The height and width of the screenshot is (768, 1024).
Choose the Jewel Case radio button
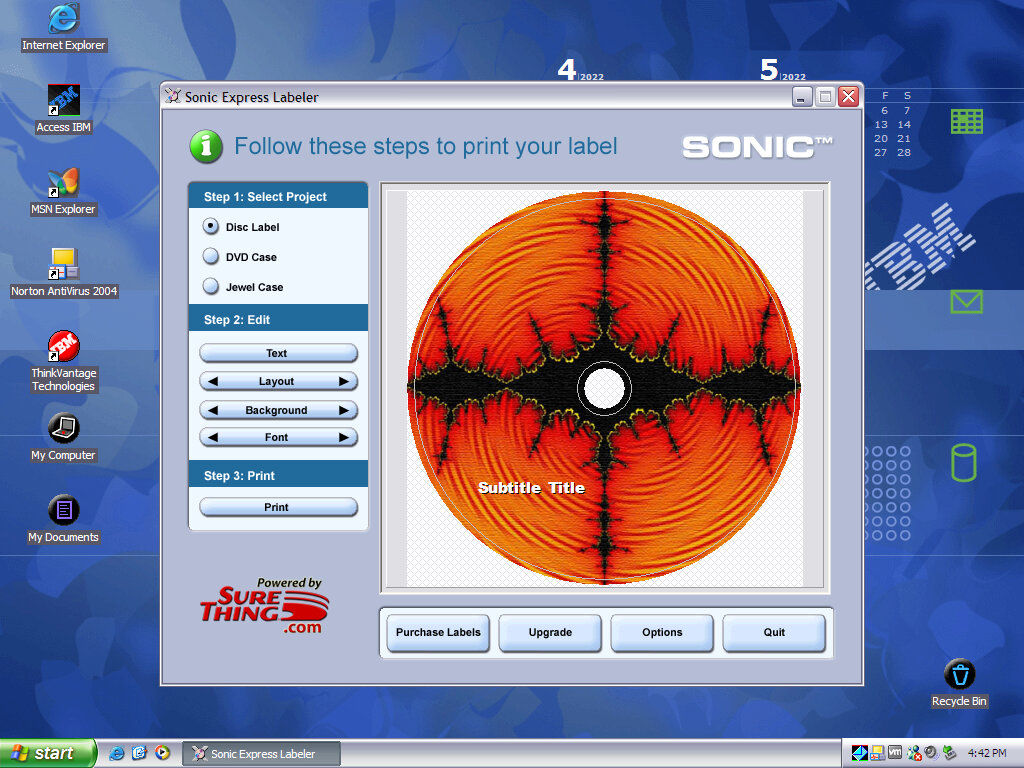point(211,287)
